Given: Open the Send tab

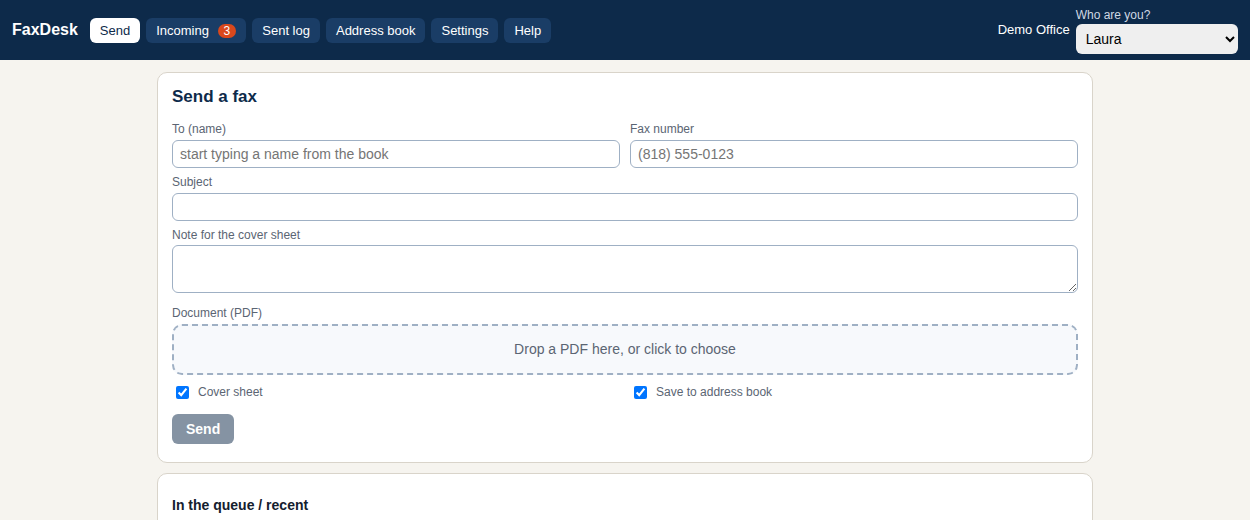Looking at the screenshot, I should coord(115,30).
